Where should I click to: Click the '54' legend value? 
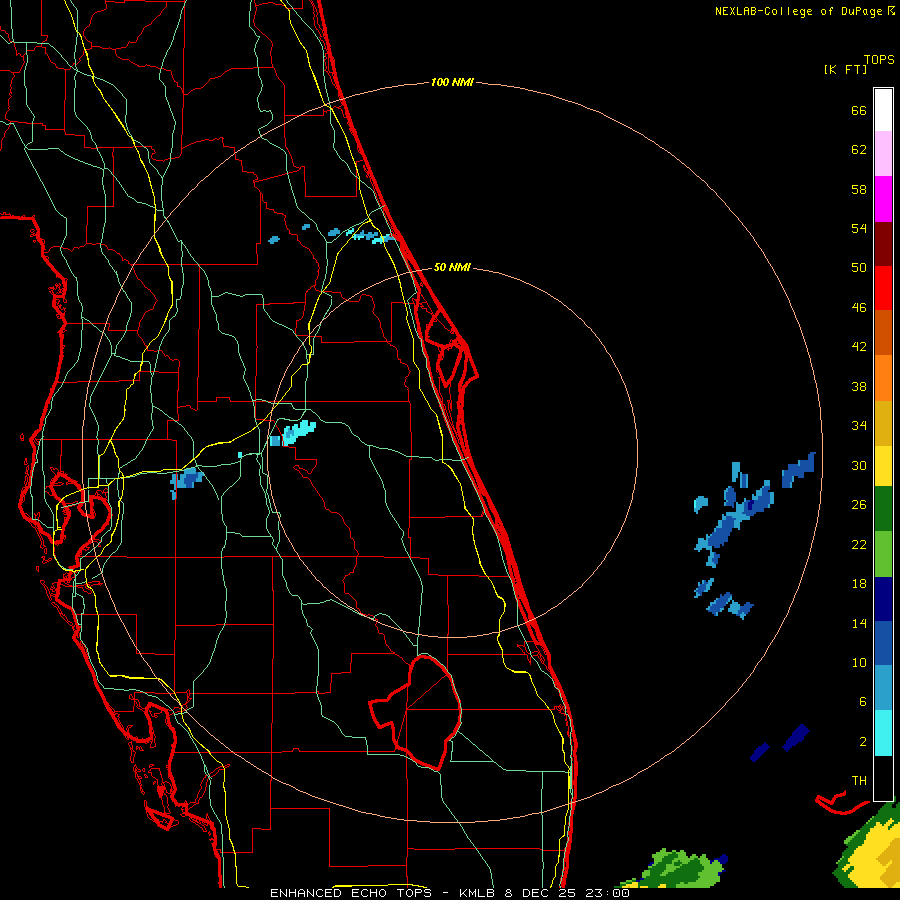[x=859, y=228]
